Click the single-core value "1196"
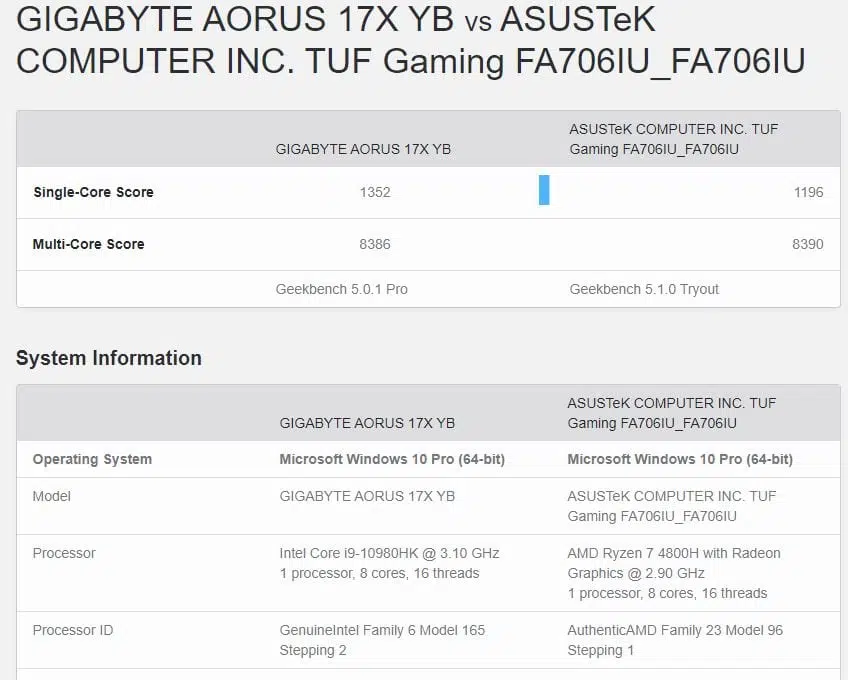The height and width of the screenshot is (680, 848). tap(808, 192)
